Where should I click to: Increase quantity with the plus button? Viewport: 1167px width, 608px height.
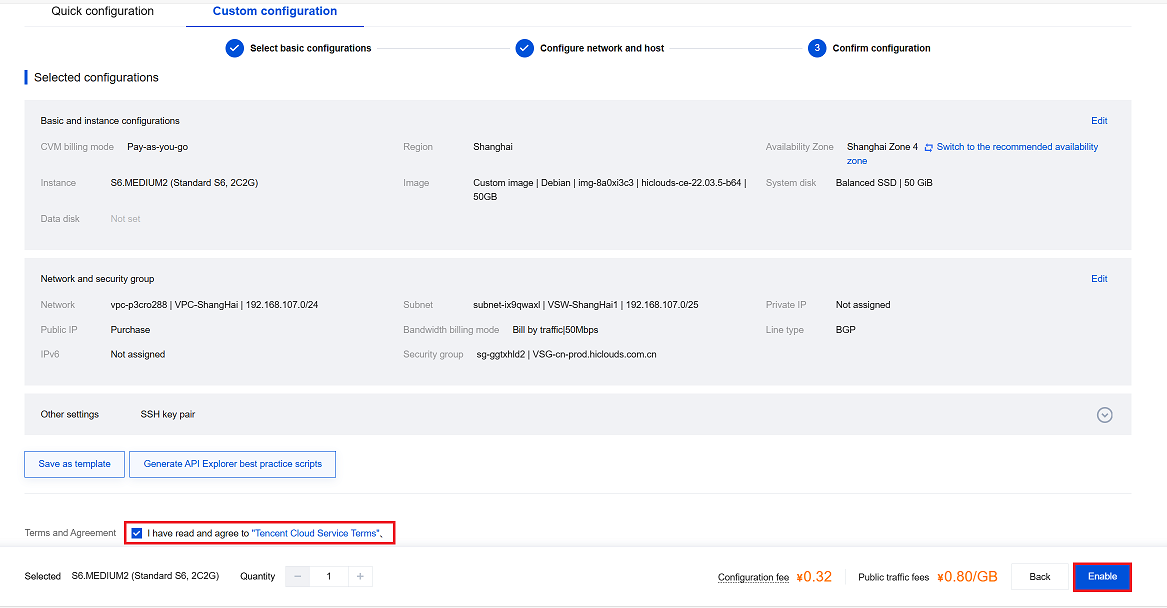[360, 576]
